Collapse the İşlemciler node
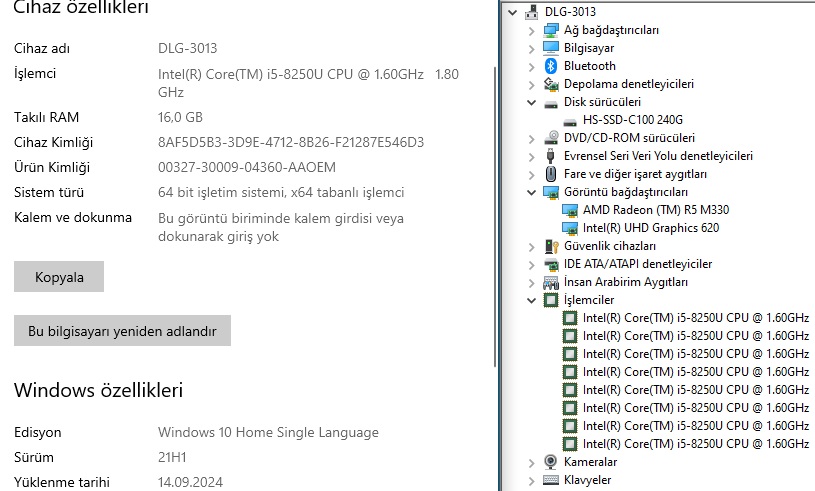 coord(531,300)
